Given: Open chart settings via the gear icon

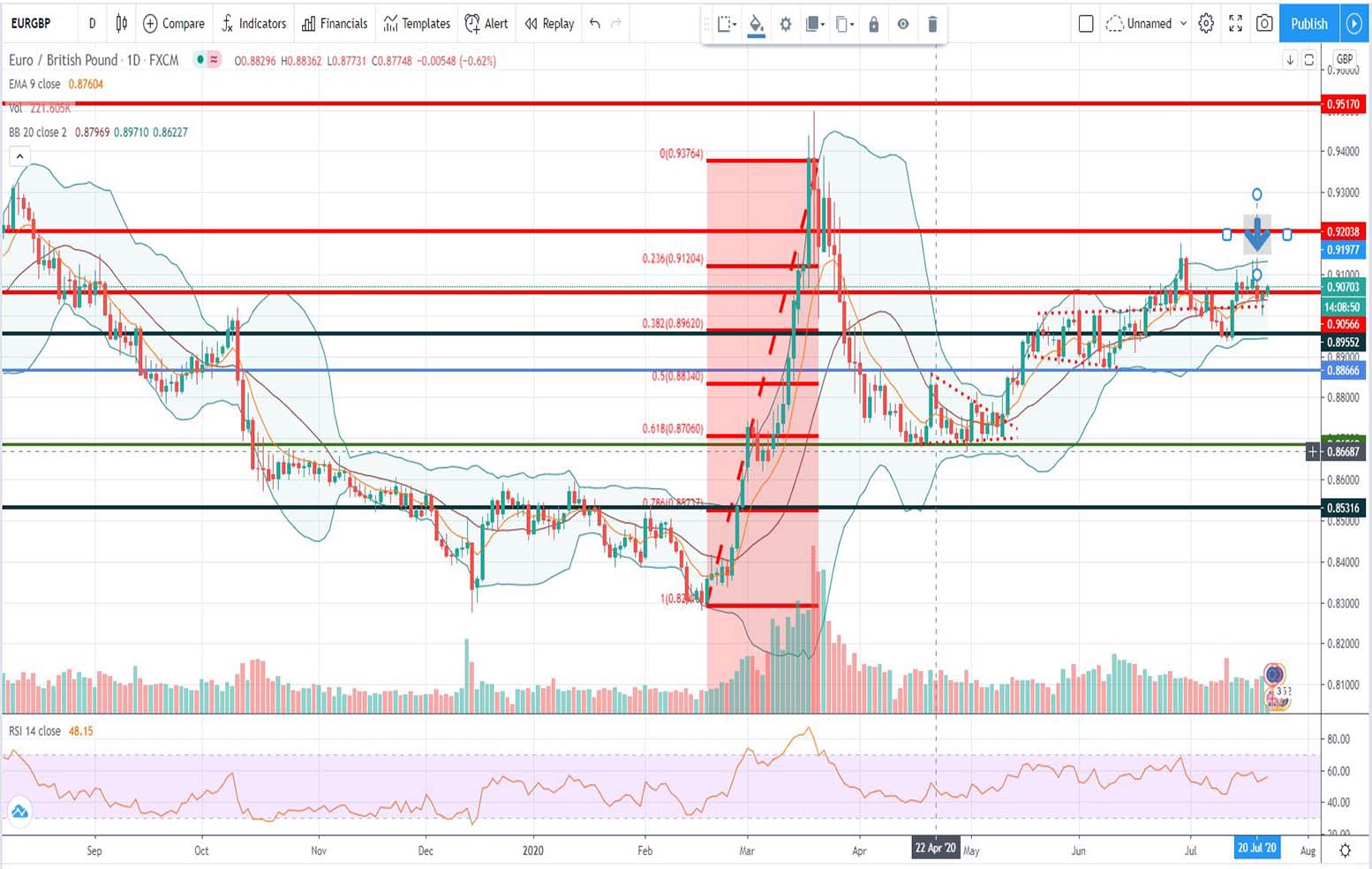Looking at the screenshot, I should [1206, 24].
